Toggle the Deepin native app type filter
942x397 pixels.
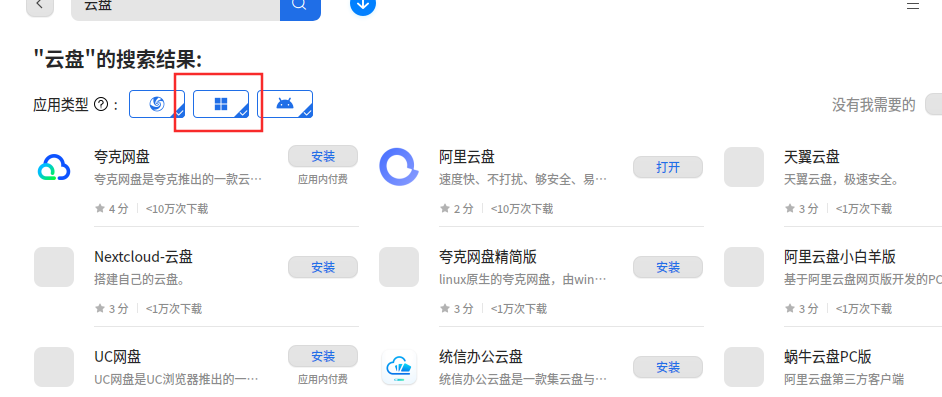point(157,104)
